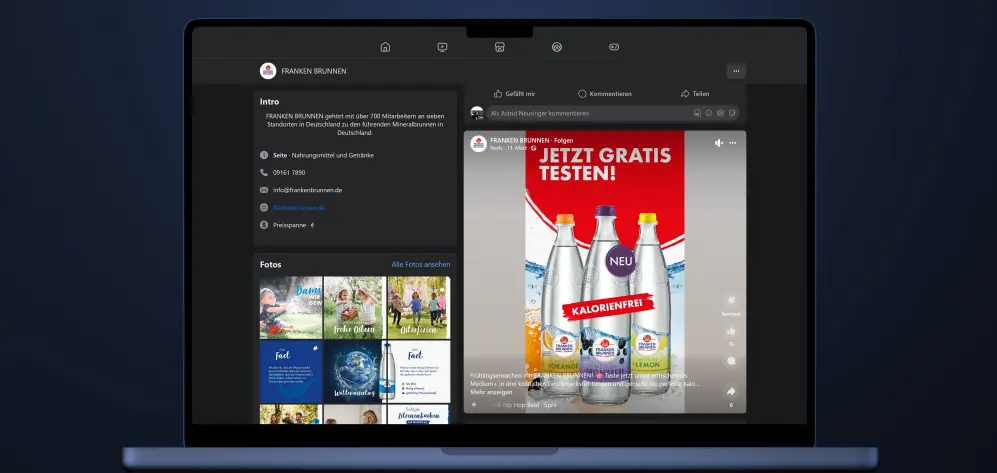Open the Marketplace storefront icon

click(499, 47)
